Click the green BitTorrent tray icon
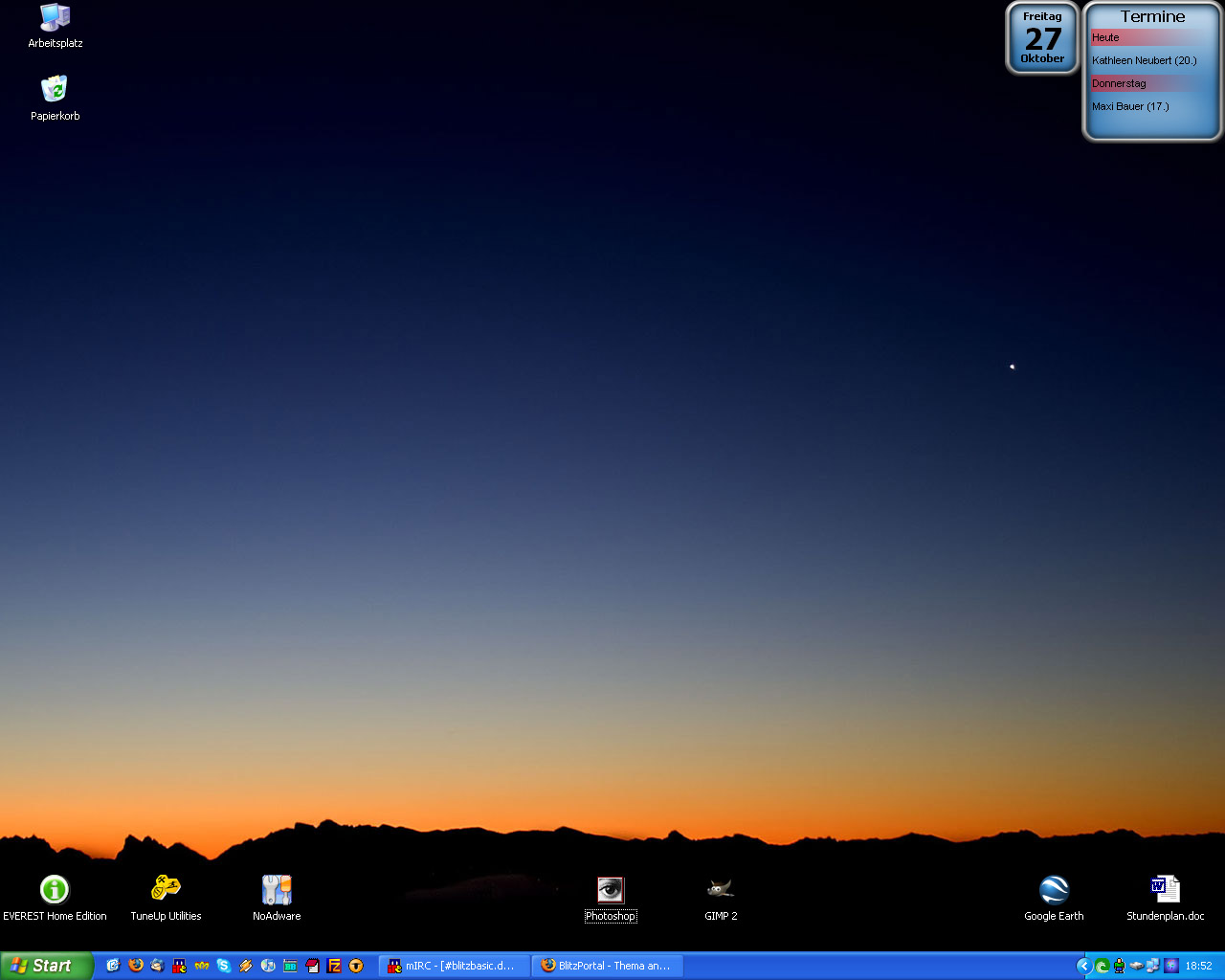This screenshot has width=1225, height=980. pyautogui.click(x=1102, y=967)
